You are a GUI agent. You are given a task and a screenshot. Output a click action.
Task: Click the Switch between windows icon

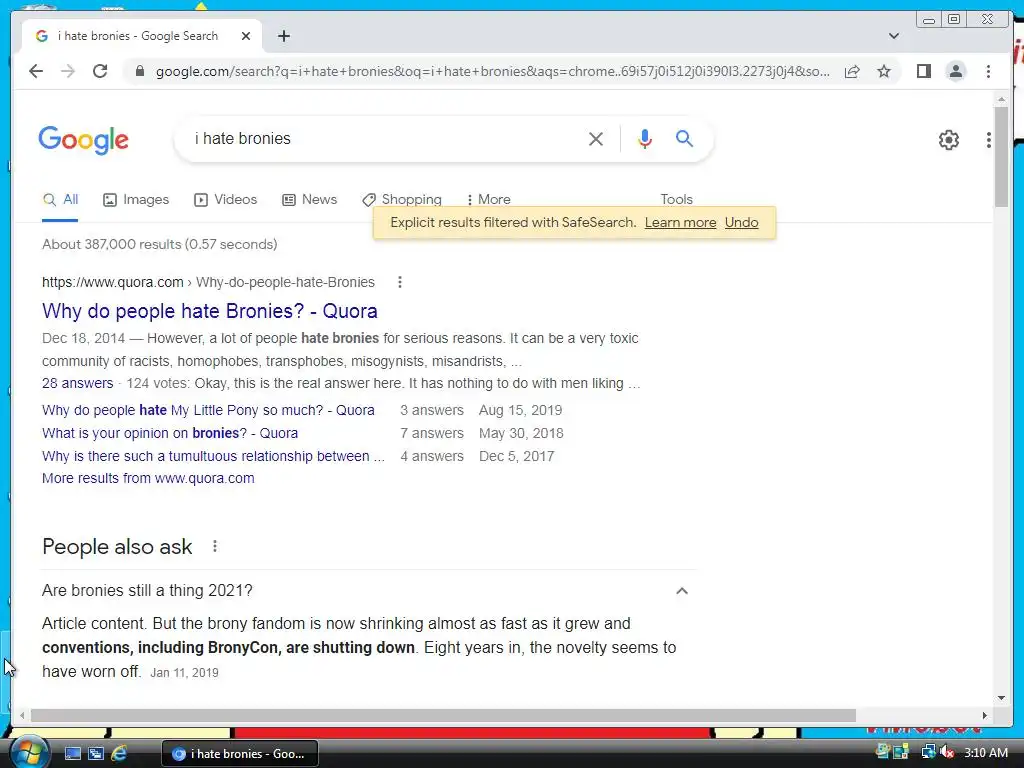click(x=95, y=754)
